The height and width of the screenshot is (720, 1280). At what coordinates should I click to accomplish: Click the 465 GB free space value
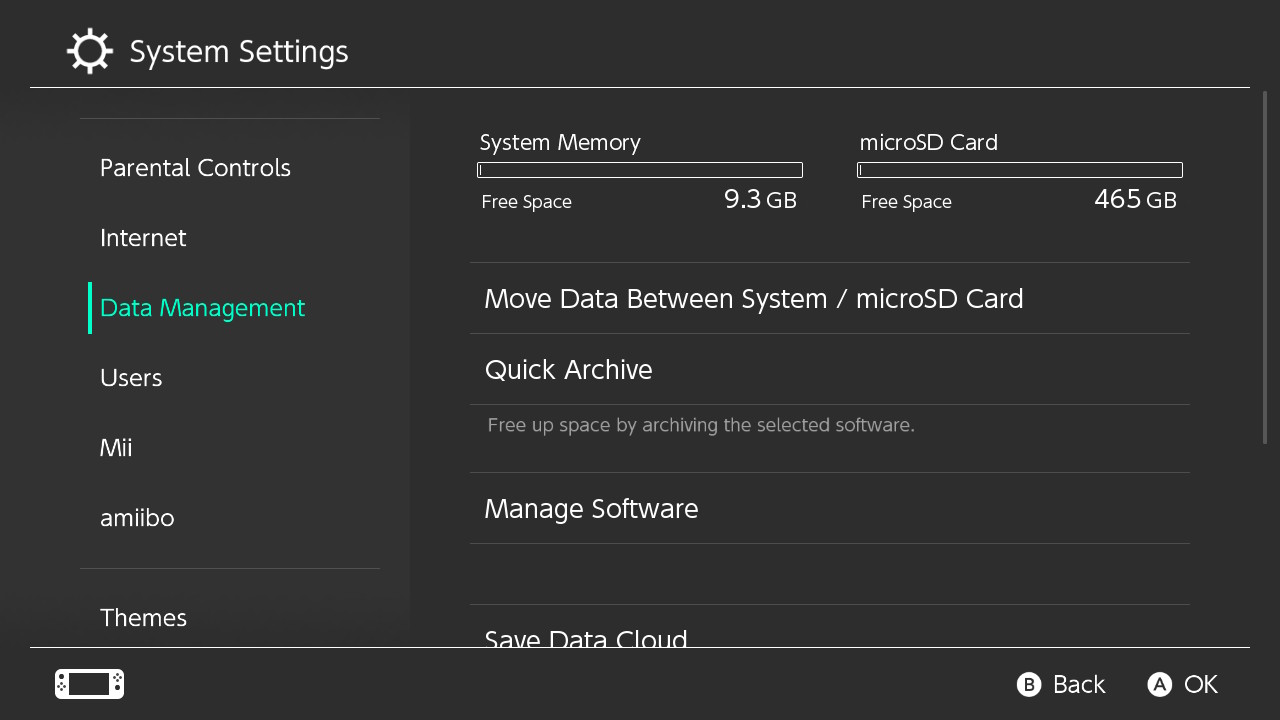[1135, 199]
